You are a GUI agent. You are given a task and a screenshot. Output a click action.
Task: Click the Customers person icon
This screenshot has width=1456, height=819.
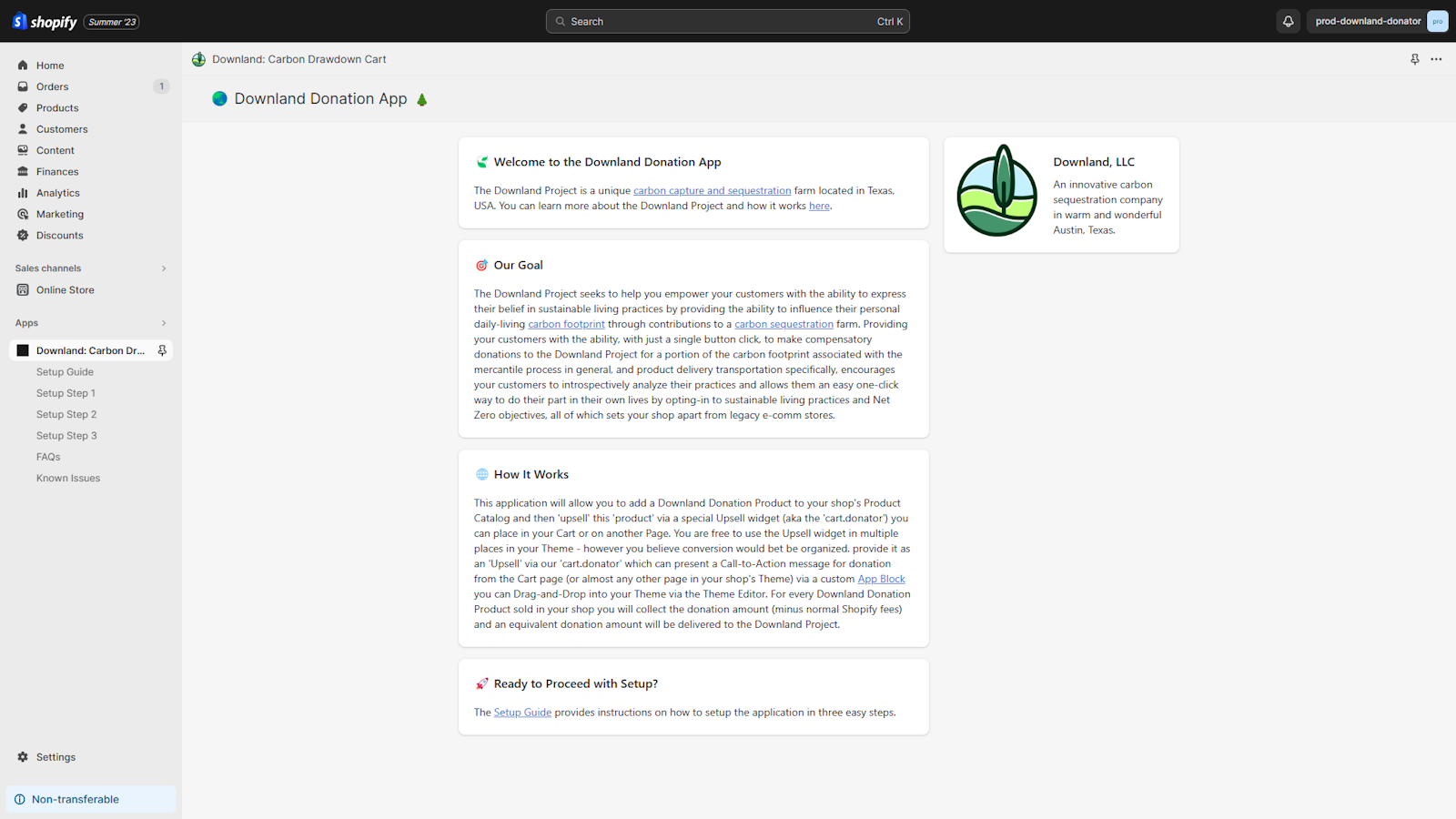tap(23, 129)
